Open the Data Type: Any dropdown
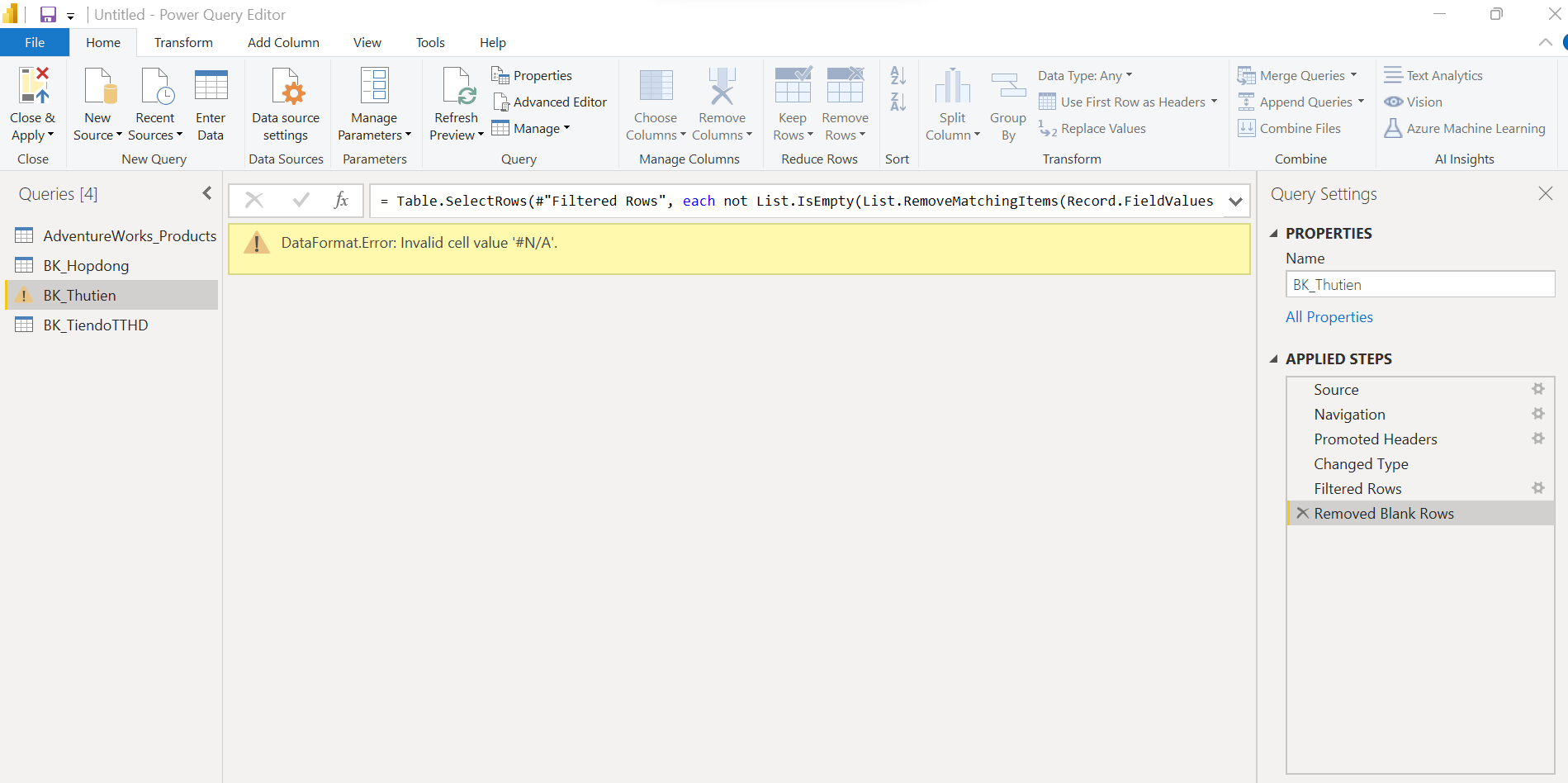This screenshot has width=1568, height=783. [x=1085, y=75]
